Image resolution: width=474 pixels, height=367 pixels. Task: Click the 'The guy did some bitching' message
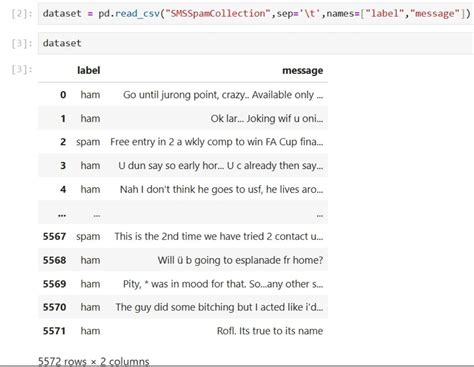219,307
